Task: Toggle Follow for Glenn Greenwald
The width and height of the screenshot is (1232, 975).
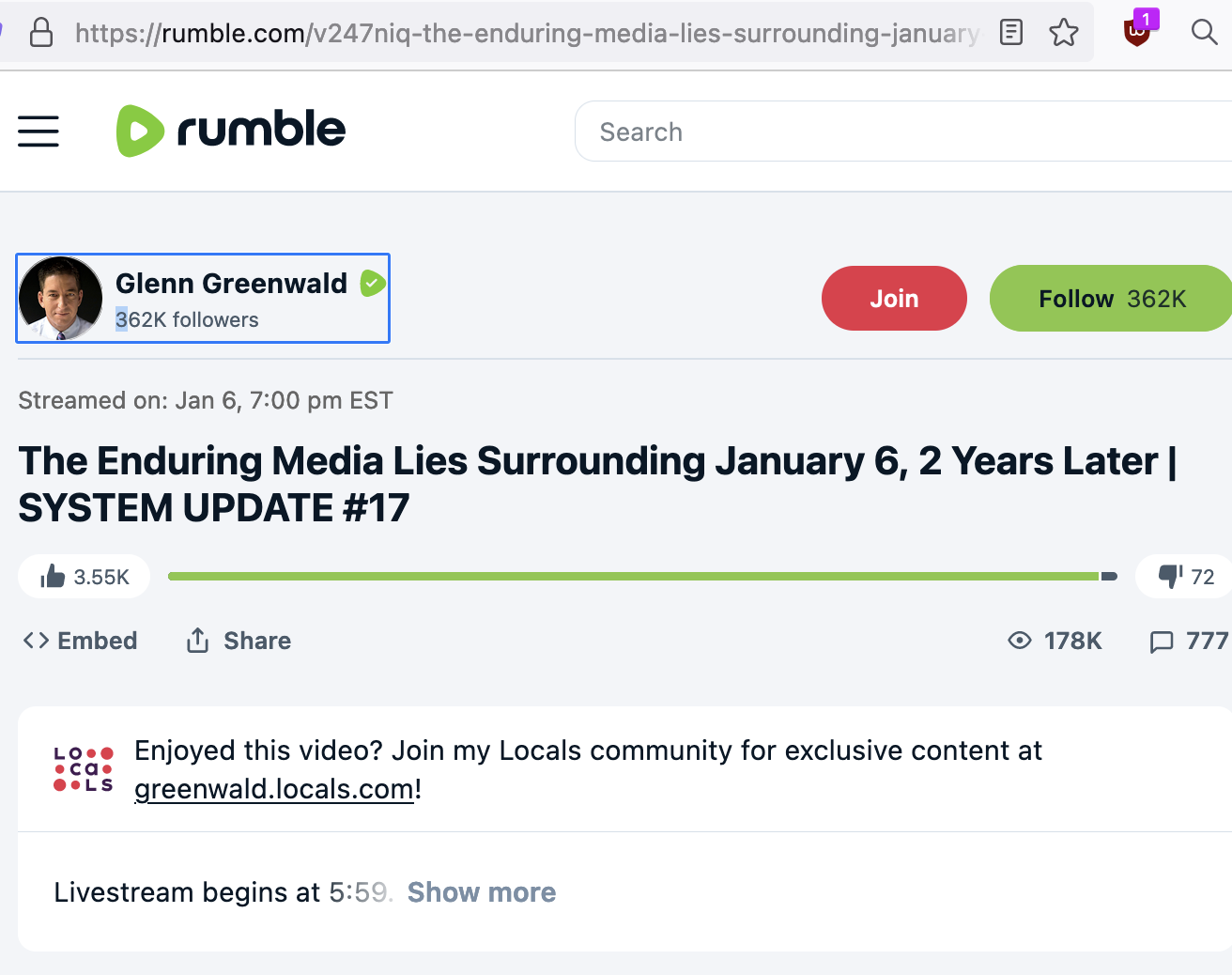Action: pos(1112,299)
